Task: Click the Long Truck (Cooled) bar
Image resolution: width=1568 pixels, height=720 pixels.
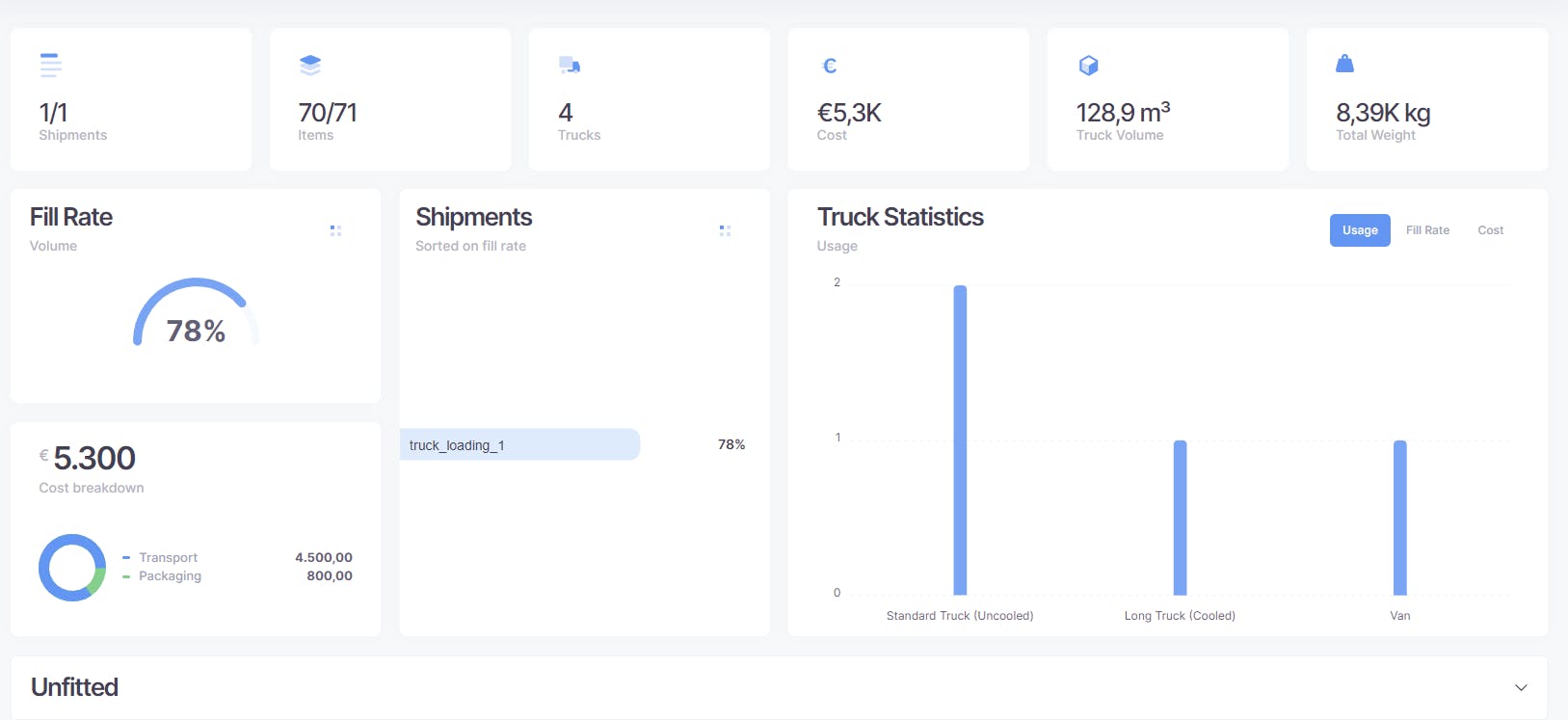Action: [x=1180, y=518]
